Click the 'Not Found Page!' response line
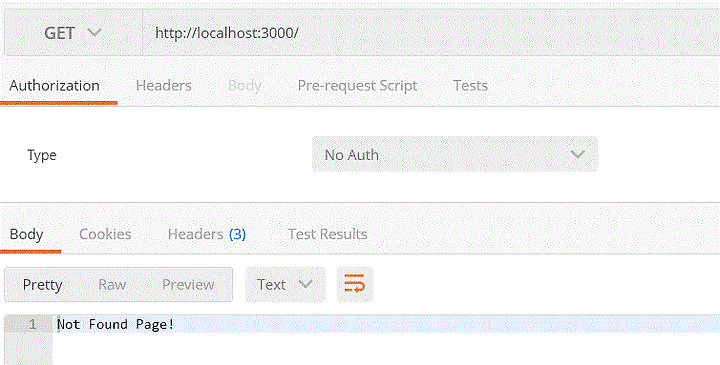Viewport: 720px width, 365px height. point(116,325)
